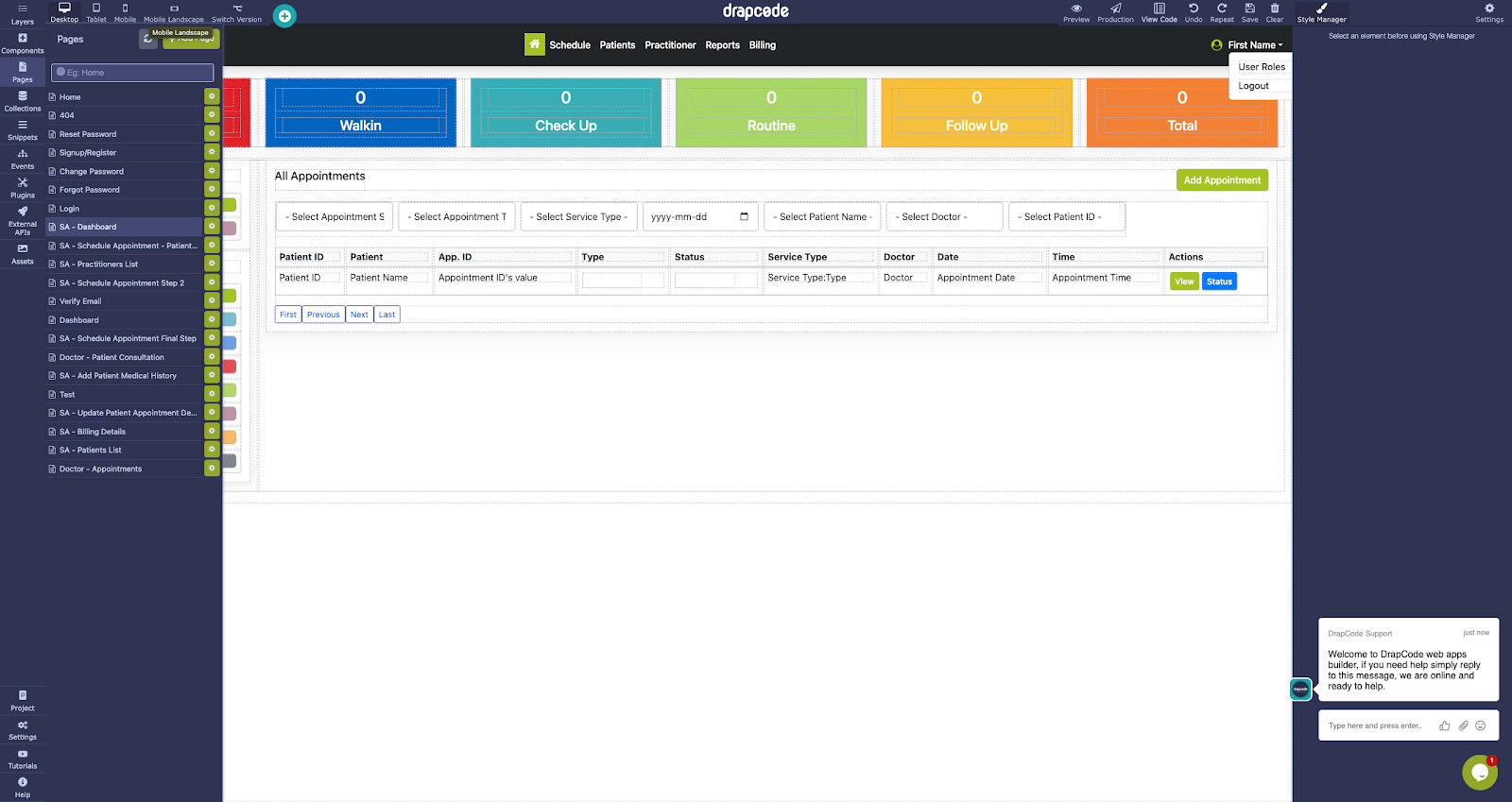Save the page

[1249, 12]
